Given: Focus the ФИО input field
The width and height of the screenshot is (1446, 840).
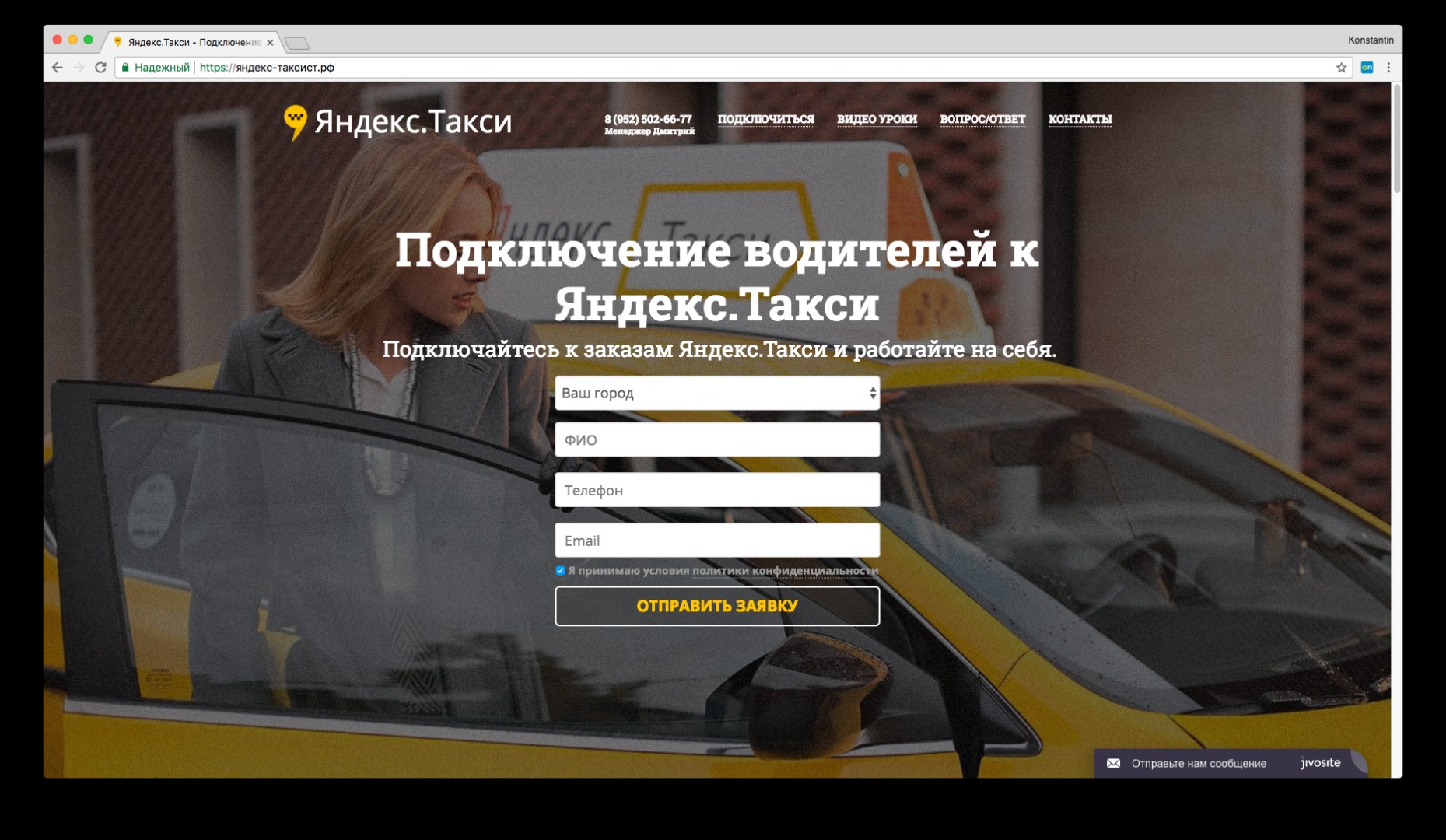Looking at the screenshot, I should coord(716,440).
